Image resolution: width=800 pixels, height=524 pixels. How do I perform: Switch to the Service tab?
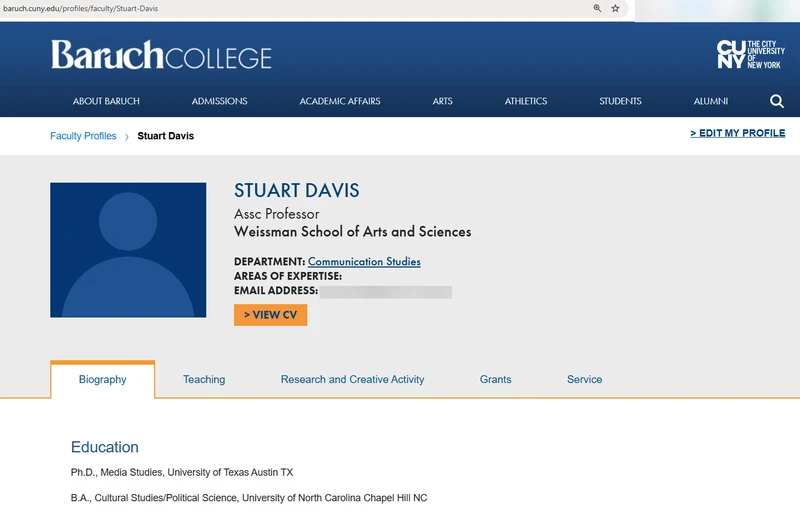coord(585,379)
